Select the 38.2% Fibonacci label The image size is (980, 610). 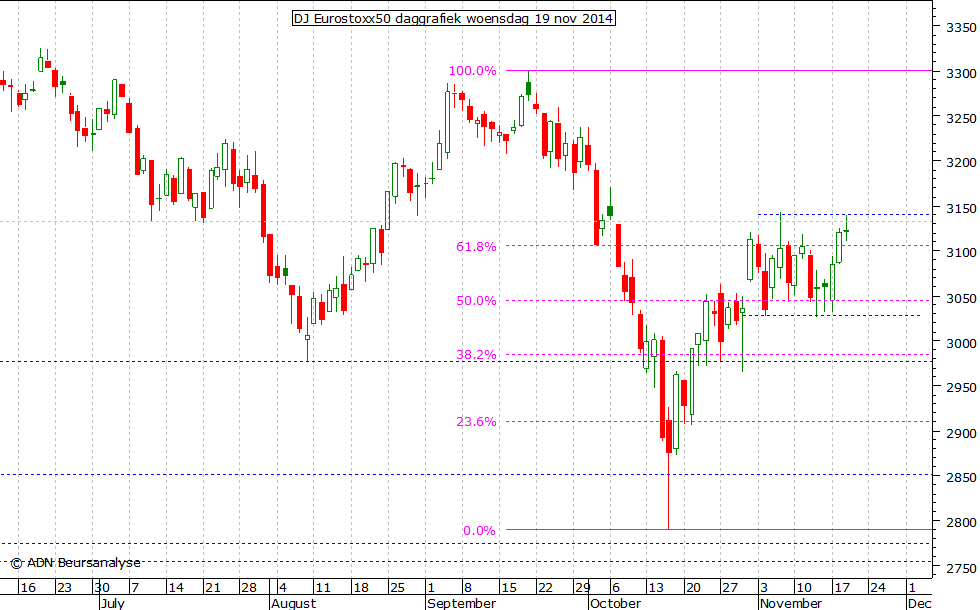[476, 354]
